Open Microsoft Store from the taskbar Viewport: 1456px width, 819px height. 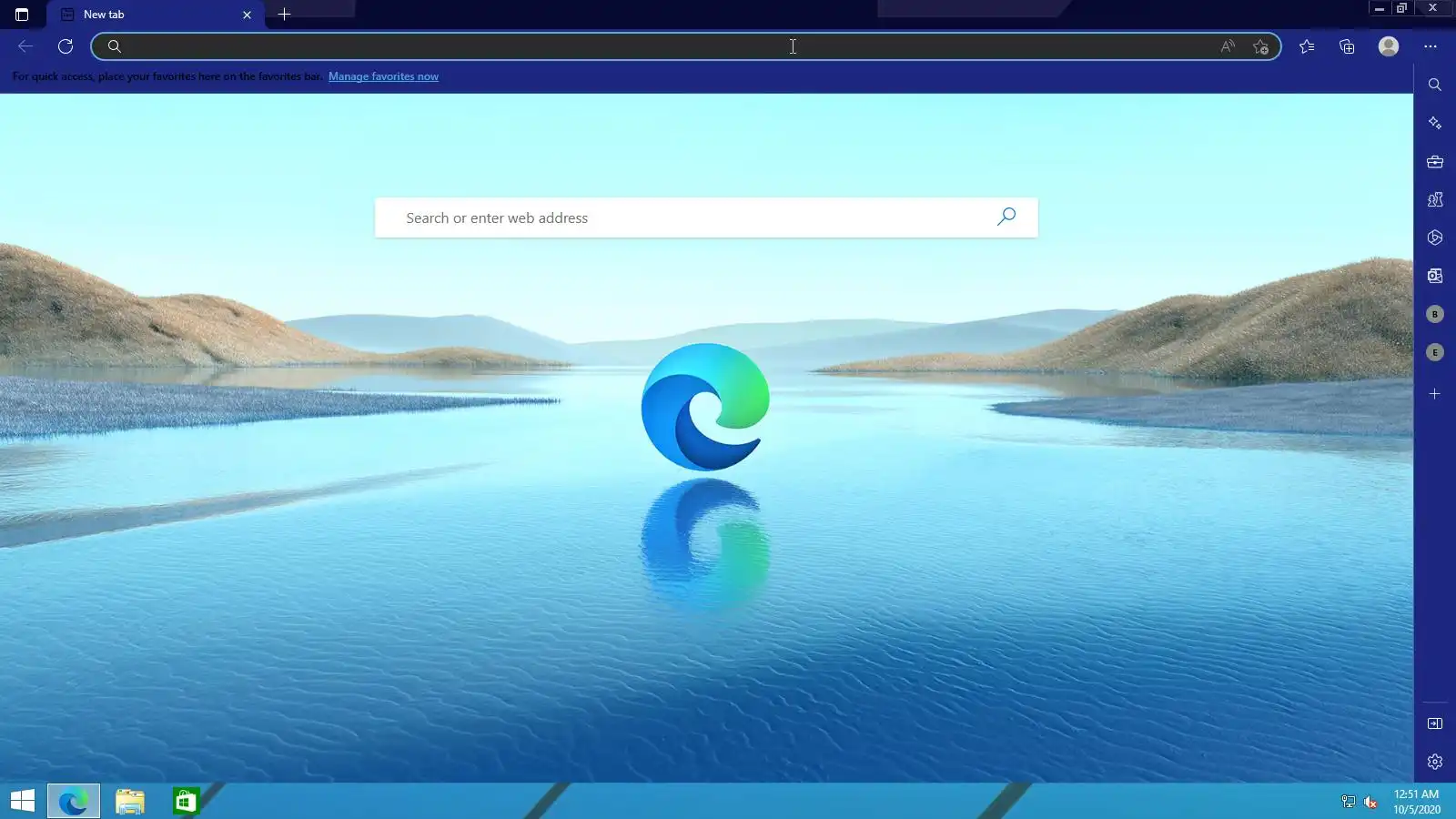(x=186, y=802)
